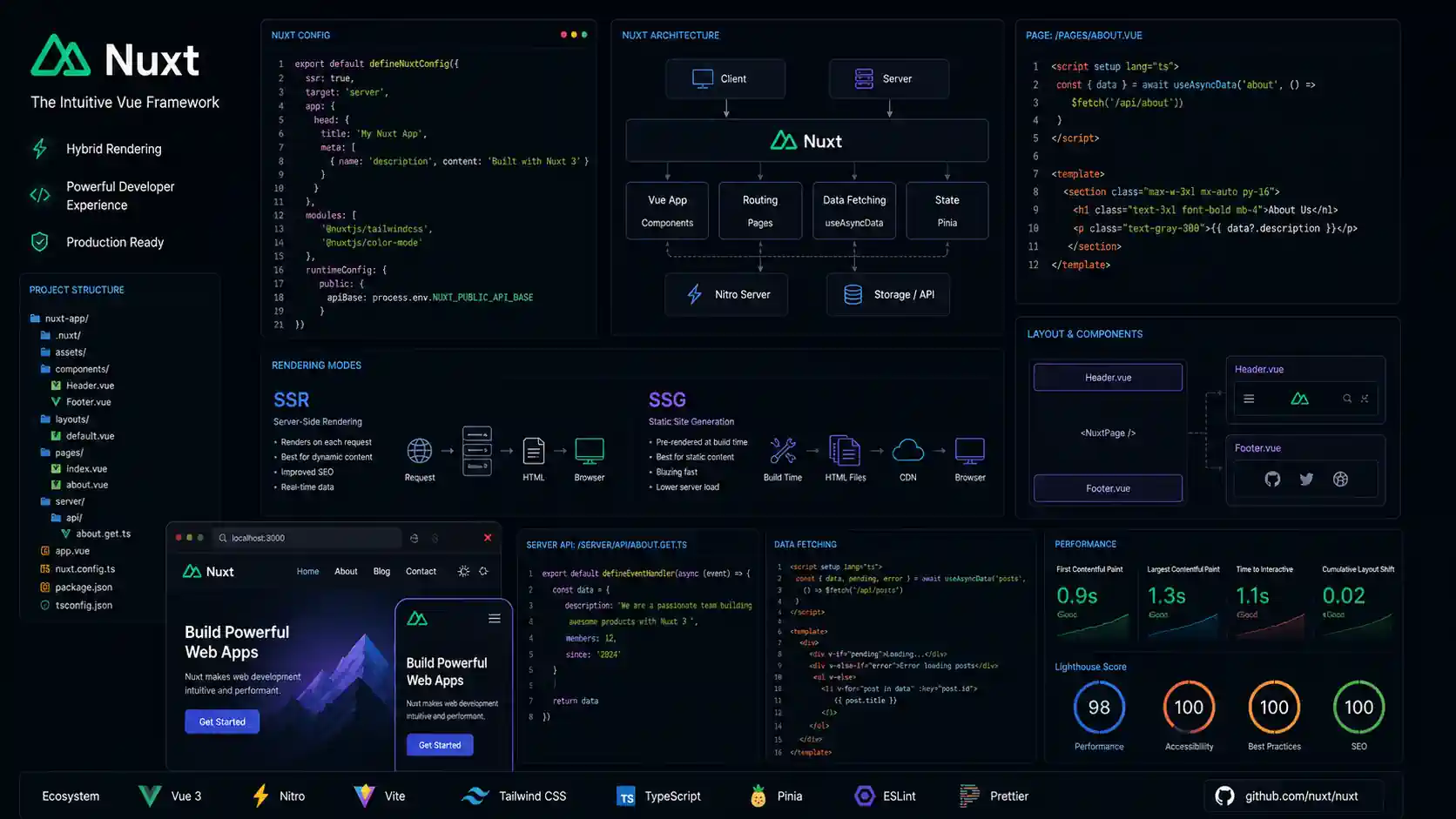Click the Twitter bird icon in Footer.vue preview

click(x=1306, y=479)
